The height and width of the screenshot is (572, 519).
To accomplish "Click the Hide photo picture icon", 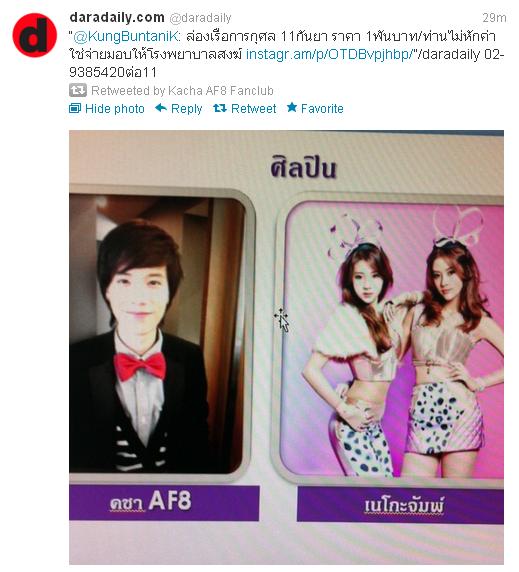I will coord(75,108).
